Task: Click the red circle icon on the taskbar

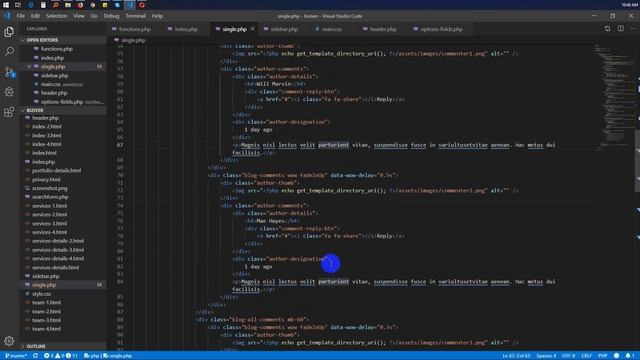Action: click(142, 5)
